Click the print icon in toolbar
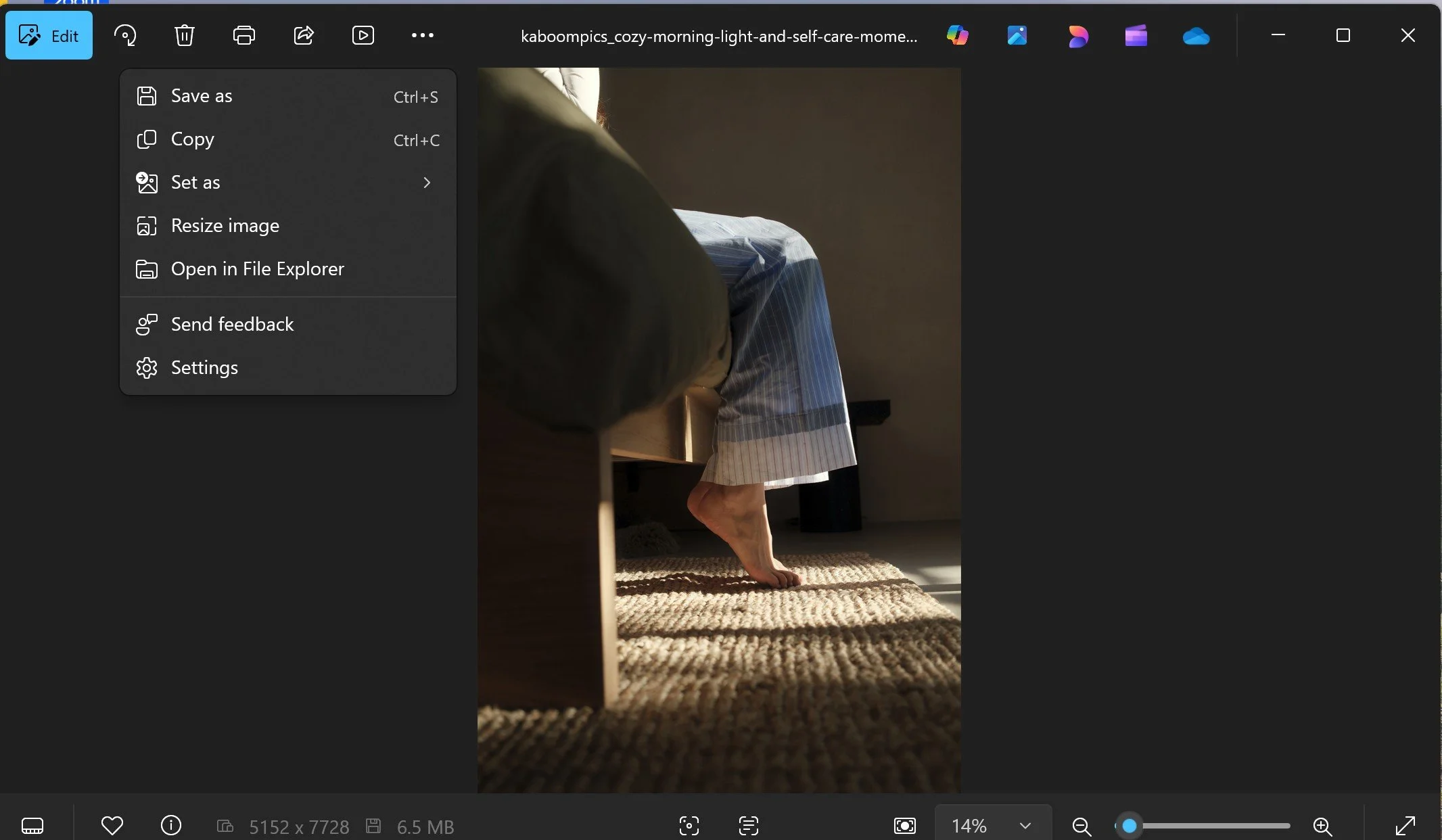The image size is (1442, 840). (x=243, y=35)
